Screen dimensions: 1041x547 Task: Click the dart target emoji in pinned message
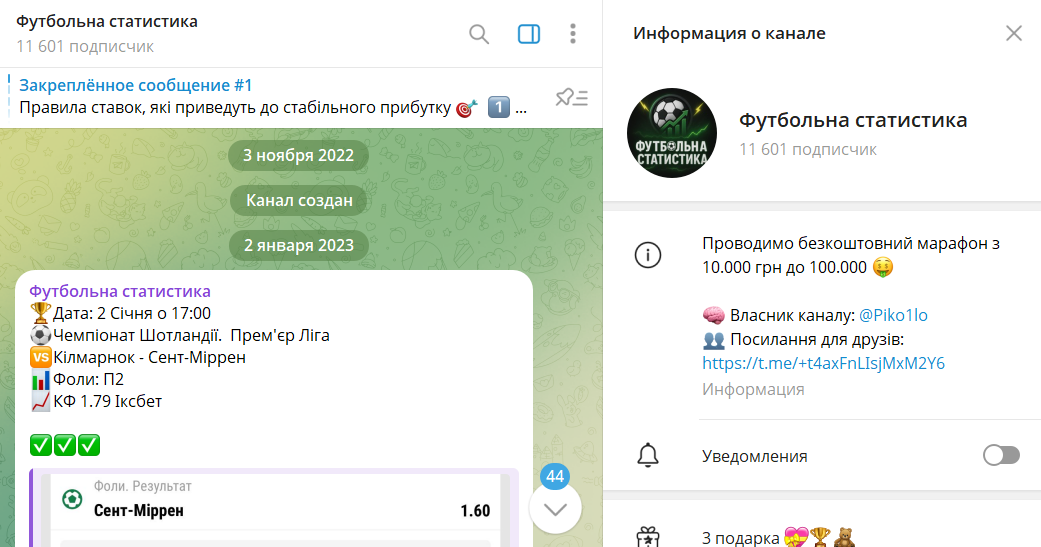tap(467, 108)
